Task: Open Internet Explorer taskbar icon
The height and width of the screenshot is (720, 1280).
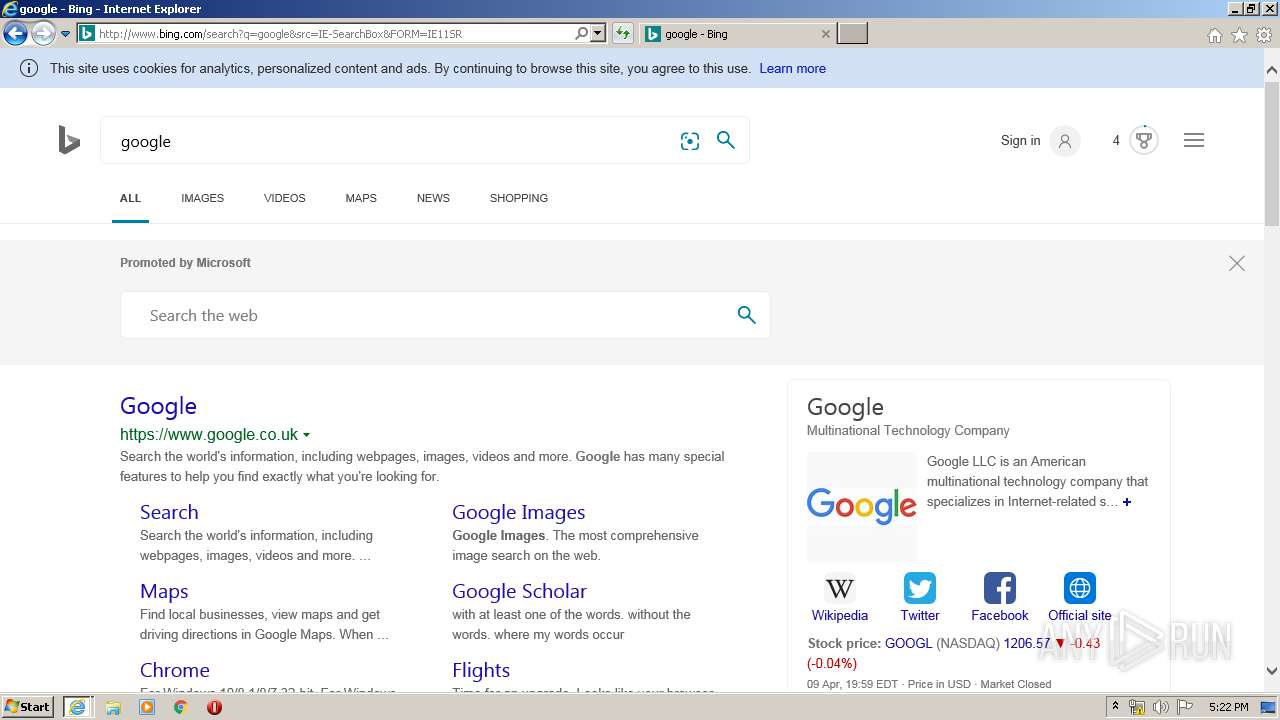Action: click(77, 707)
